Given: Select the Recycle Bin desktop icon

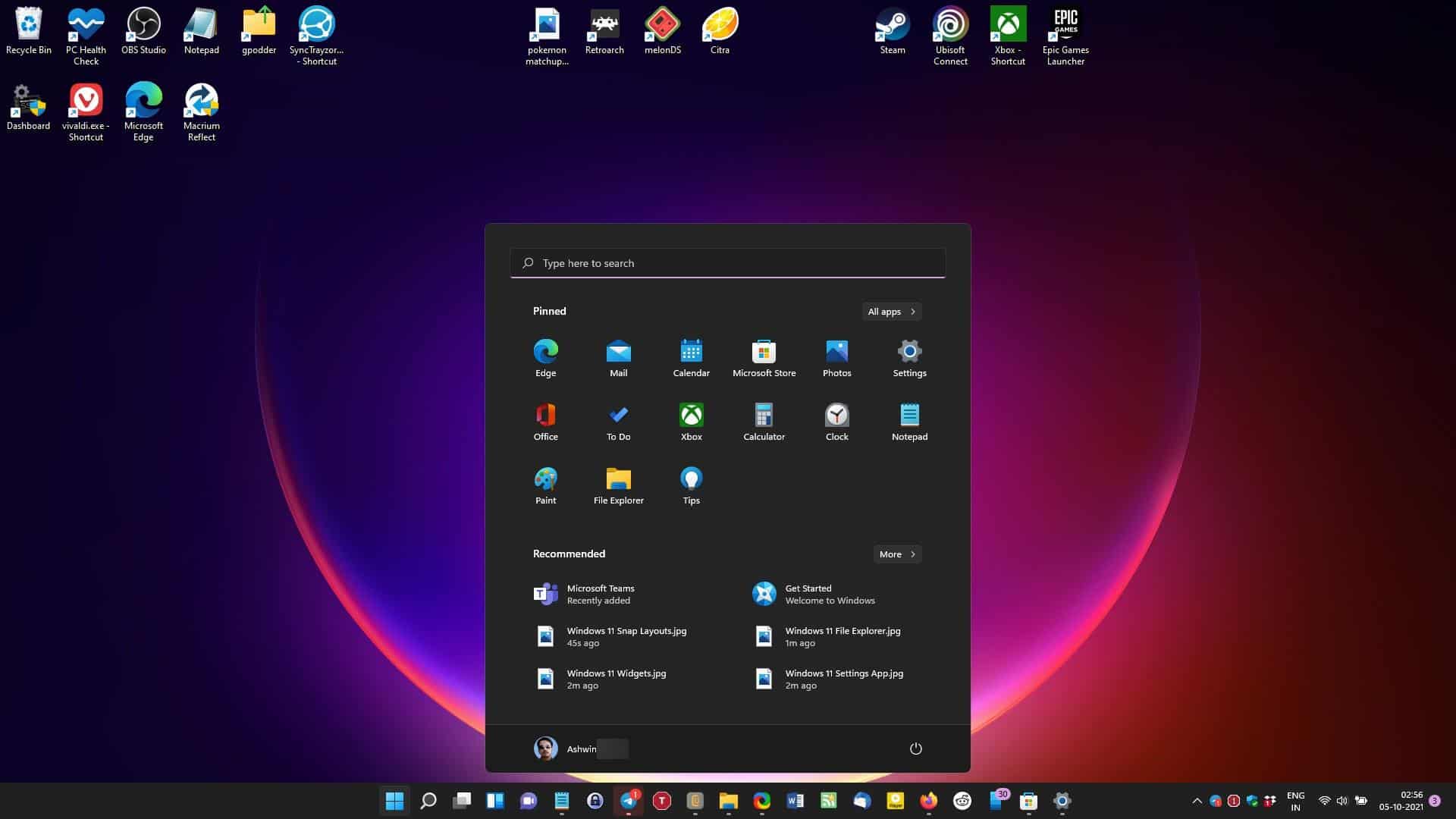Looking at the screenshot, I should tap(28, 31).
